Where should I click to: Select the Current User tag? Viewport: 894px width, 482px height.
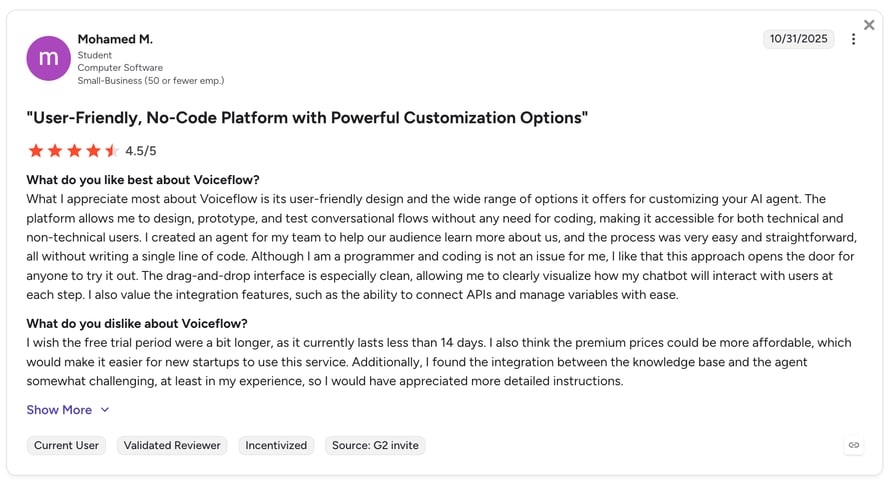pos(66,445)
